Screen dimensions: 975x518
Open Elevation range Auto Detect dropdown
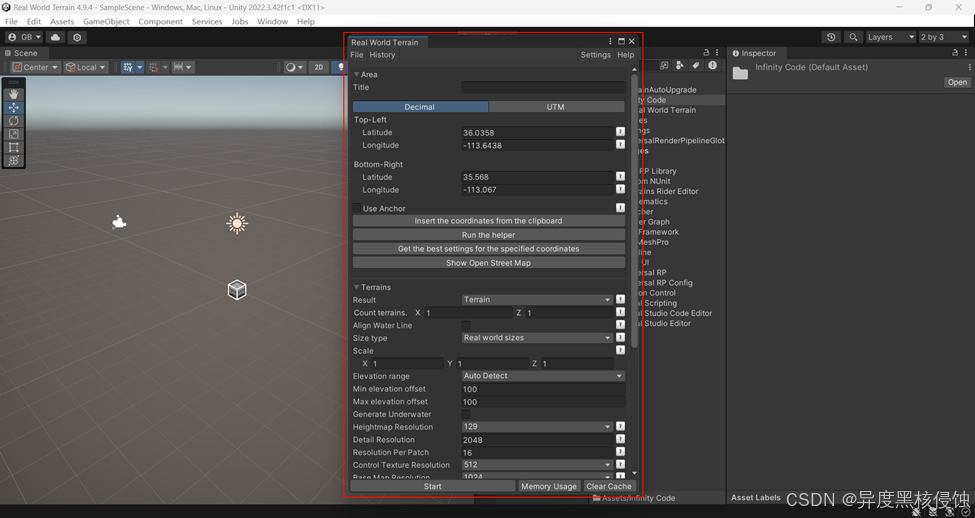[543, 376]
